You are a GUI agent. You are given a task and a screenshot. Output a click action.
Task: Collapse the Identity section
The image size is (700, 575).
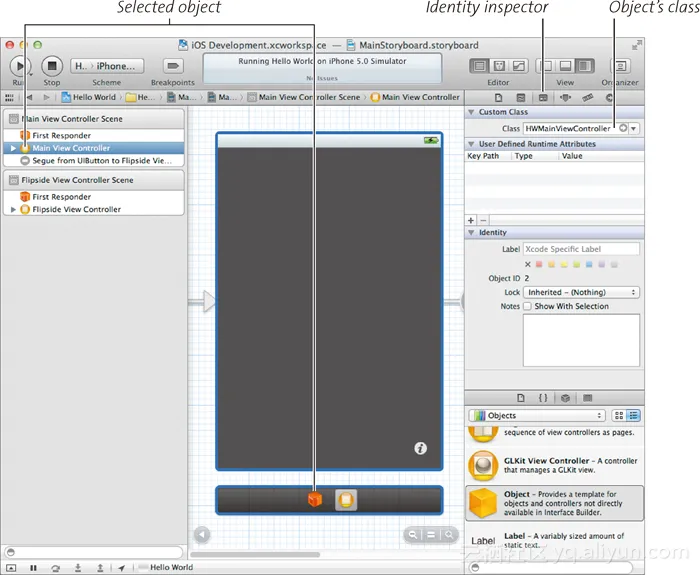[x=471, y=233]
